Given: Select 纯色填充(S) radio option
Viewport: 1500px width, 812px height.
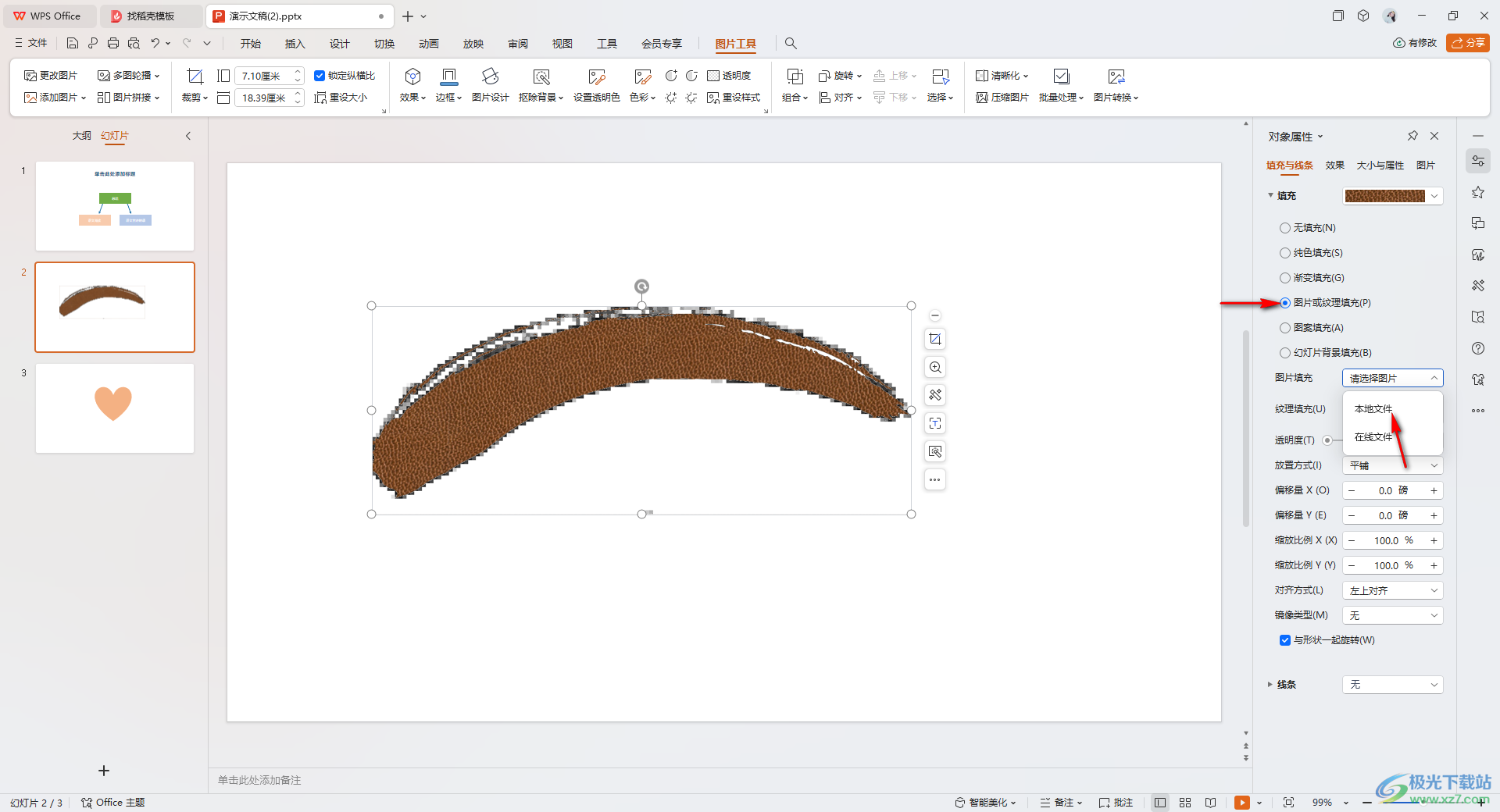Looking at the screenshot, I should [x=1285, y=253].
